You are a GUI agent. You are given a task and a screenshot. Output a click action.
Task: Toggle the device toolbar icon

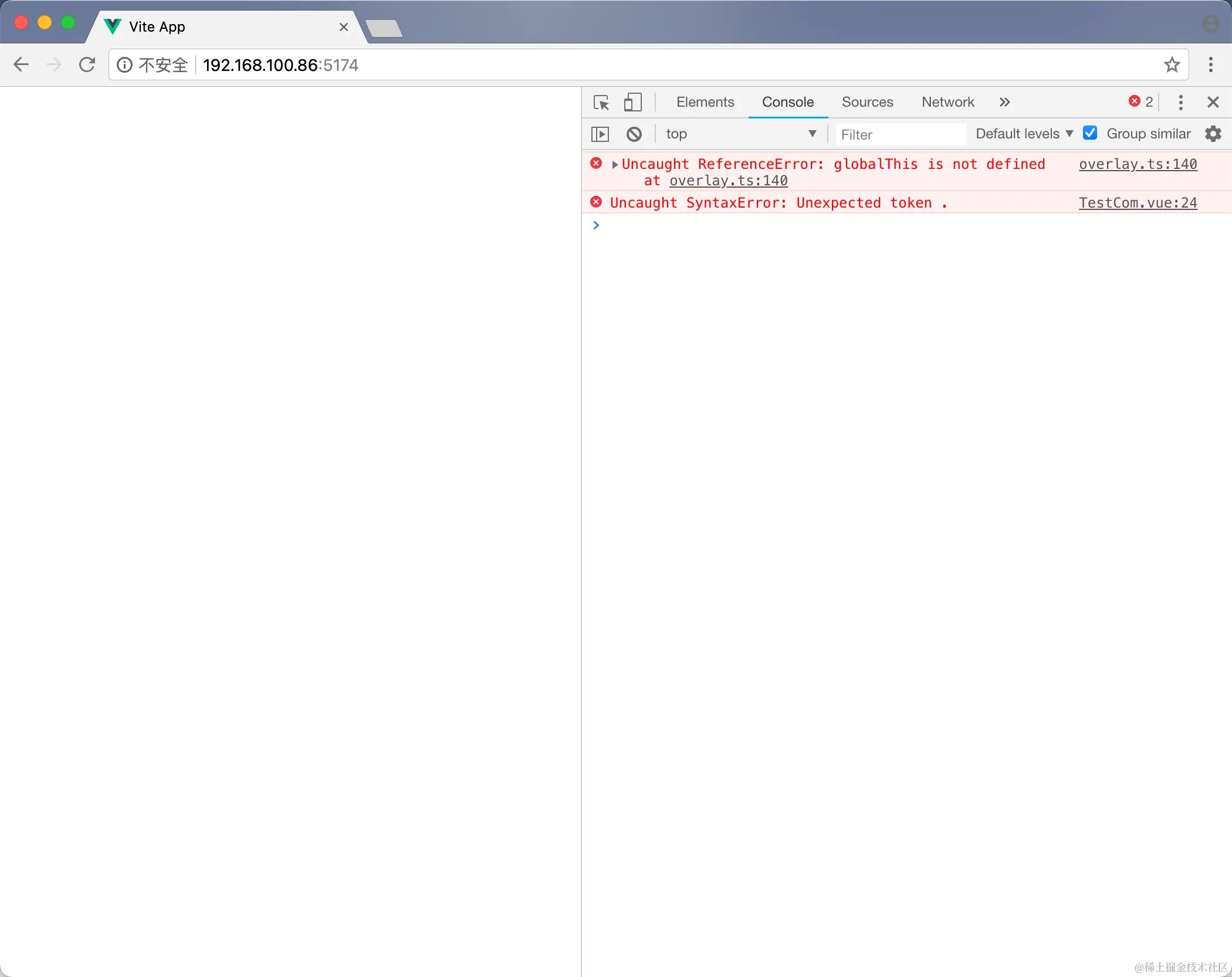click(632, 103)
